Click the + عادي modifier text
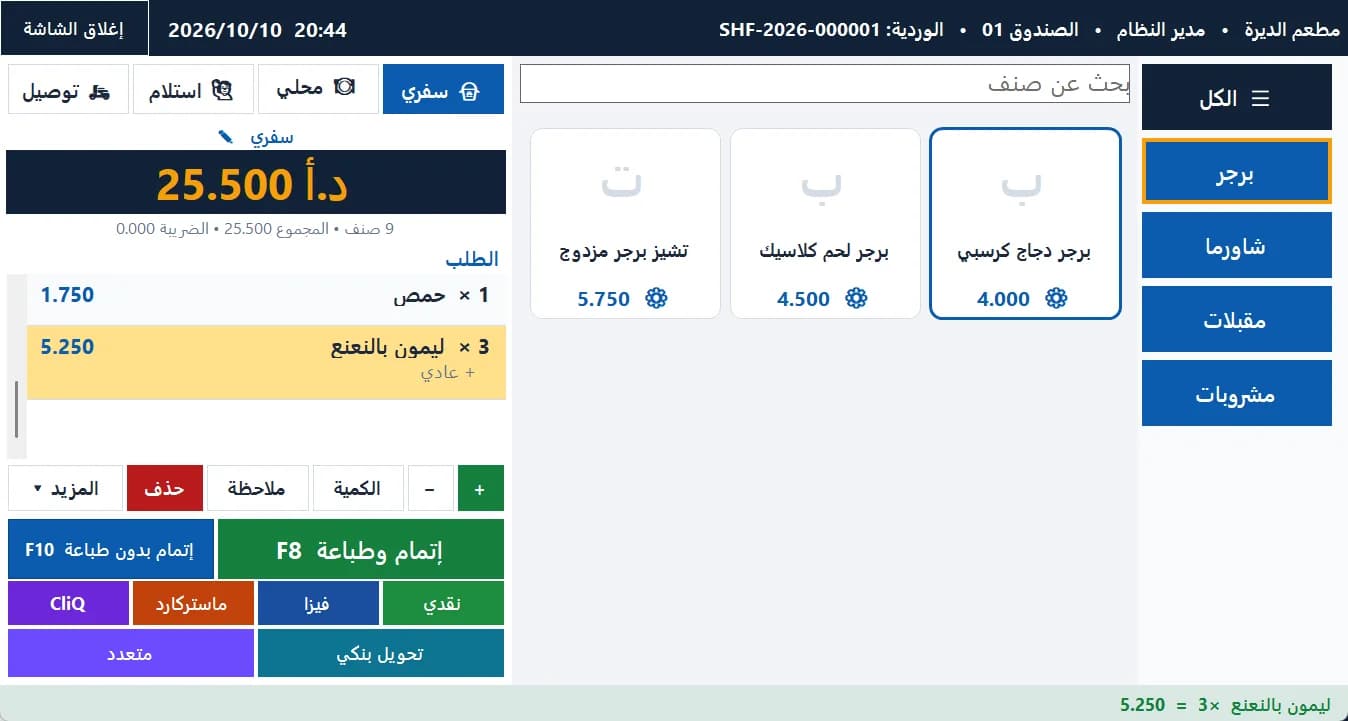This screenshot has height=721, width=1348. (x=447, y=372)
